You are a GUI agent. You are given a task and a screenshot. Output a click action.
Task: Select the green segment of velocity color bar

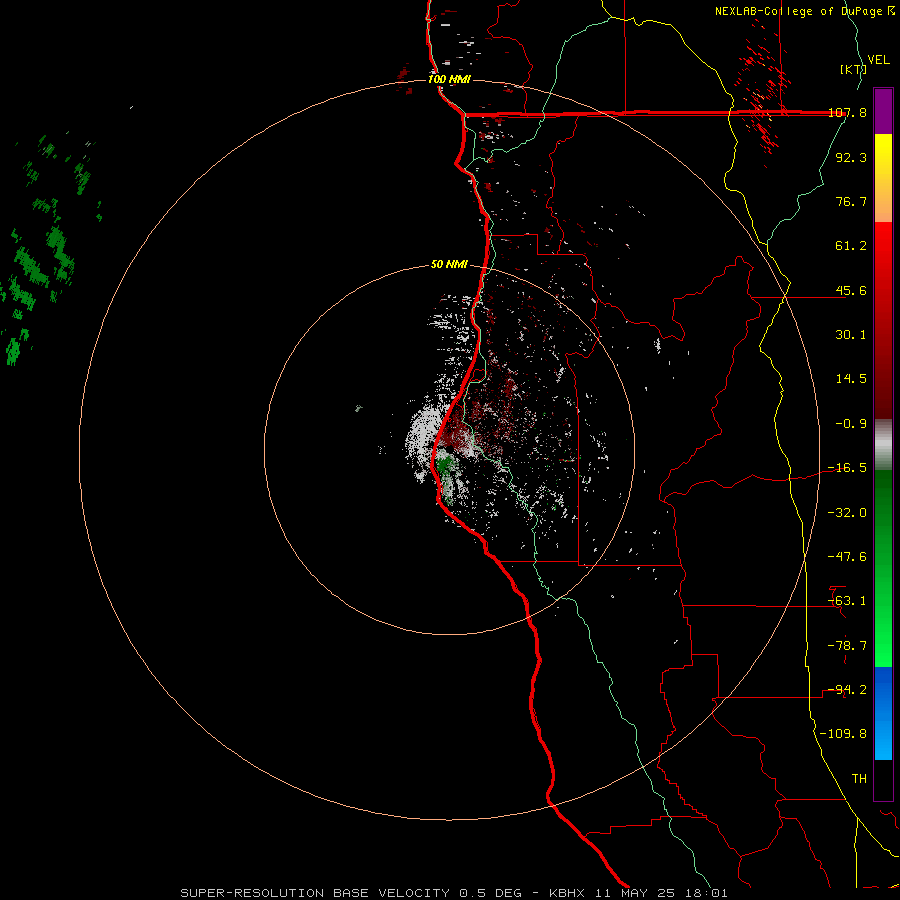pyautogui.click(x=883, y=568)
